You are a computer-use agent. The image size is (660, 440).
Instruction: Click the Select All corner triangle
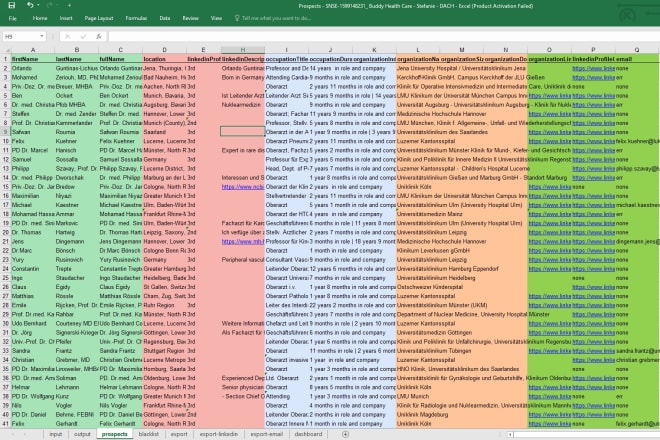tap(6, 50)
